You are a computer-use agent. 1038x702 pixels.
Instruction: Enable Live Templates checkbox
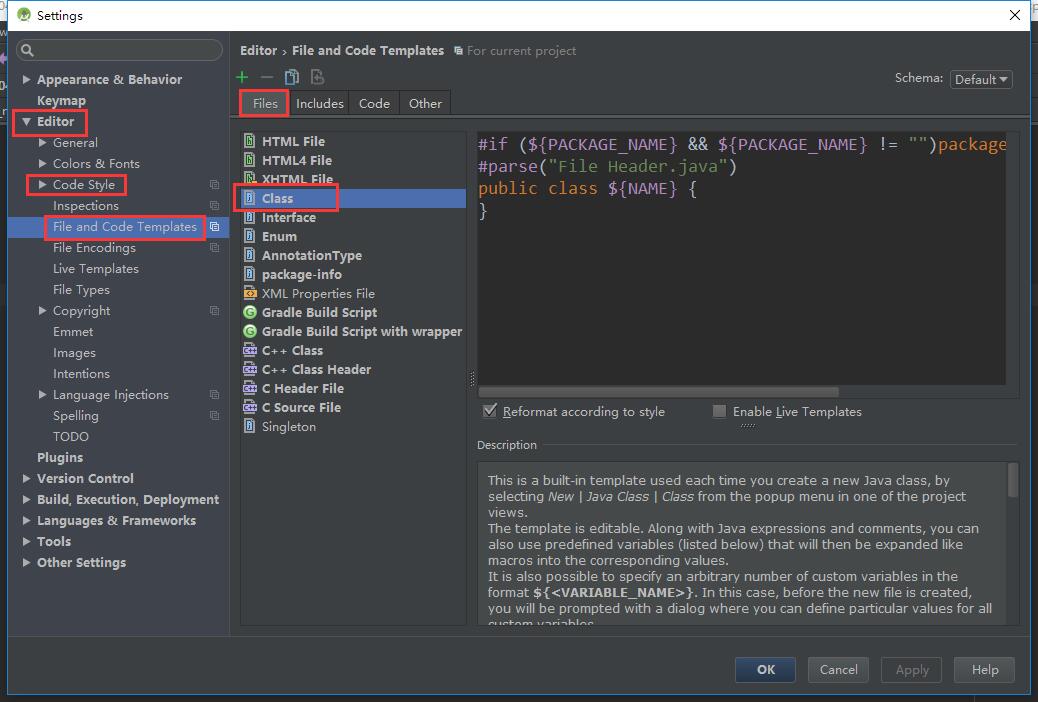coord(719,411)
